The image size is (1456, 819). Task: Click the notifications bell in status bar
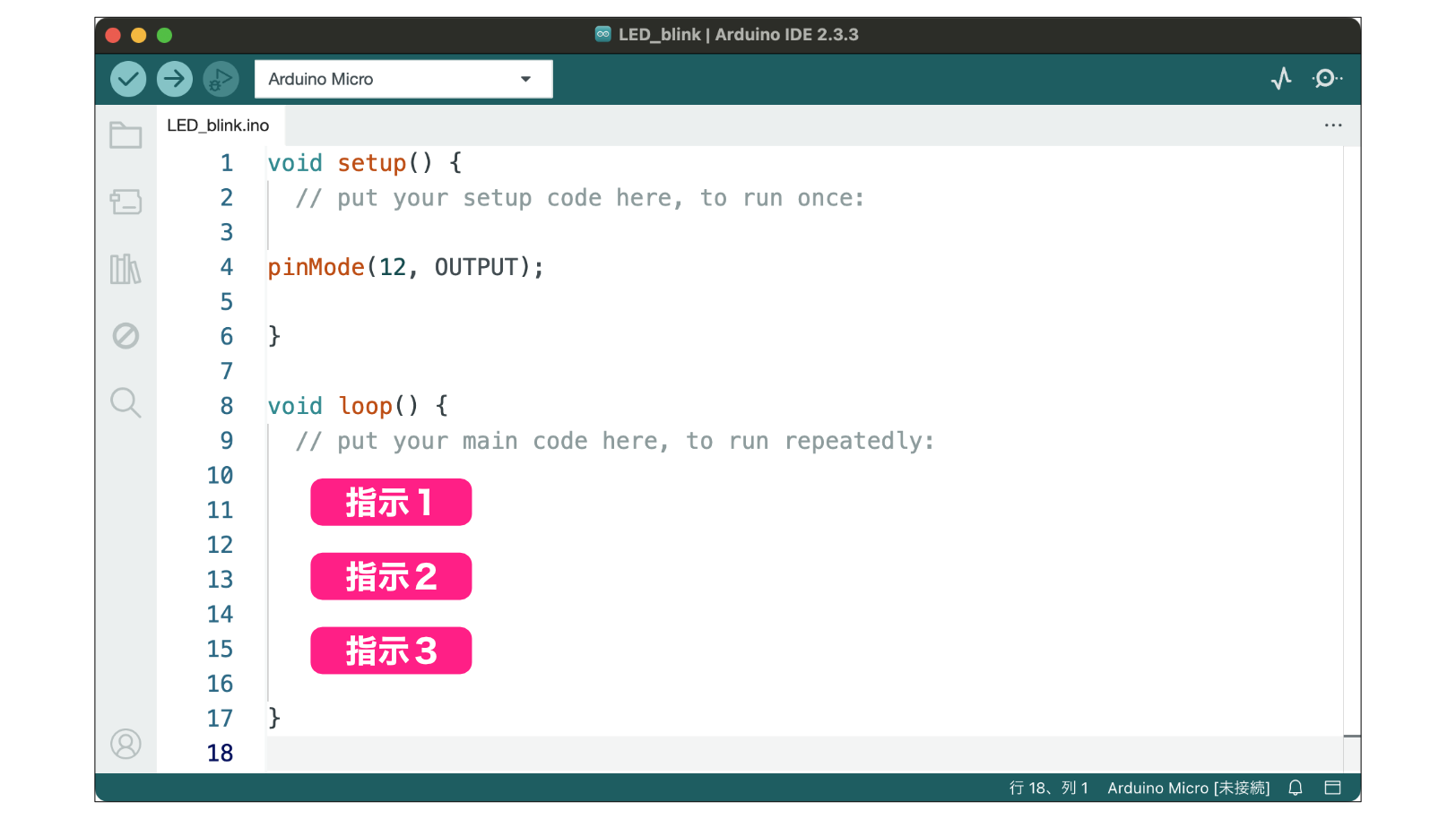(x=1296, y=788)
